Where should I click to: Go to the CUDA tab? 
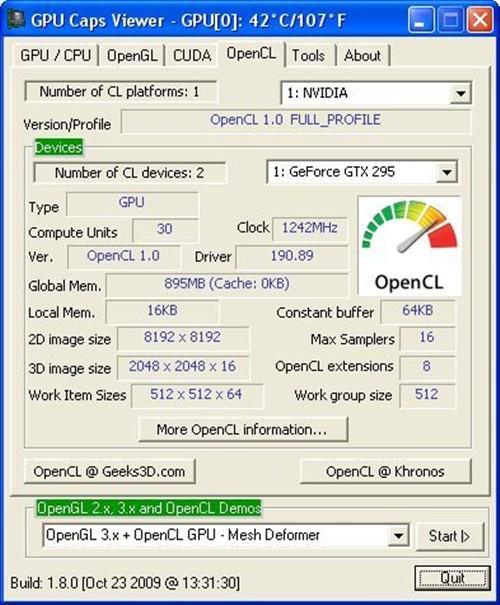192,56
